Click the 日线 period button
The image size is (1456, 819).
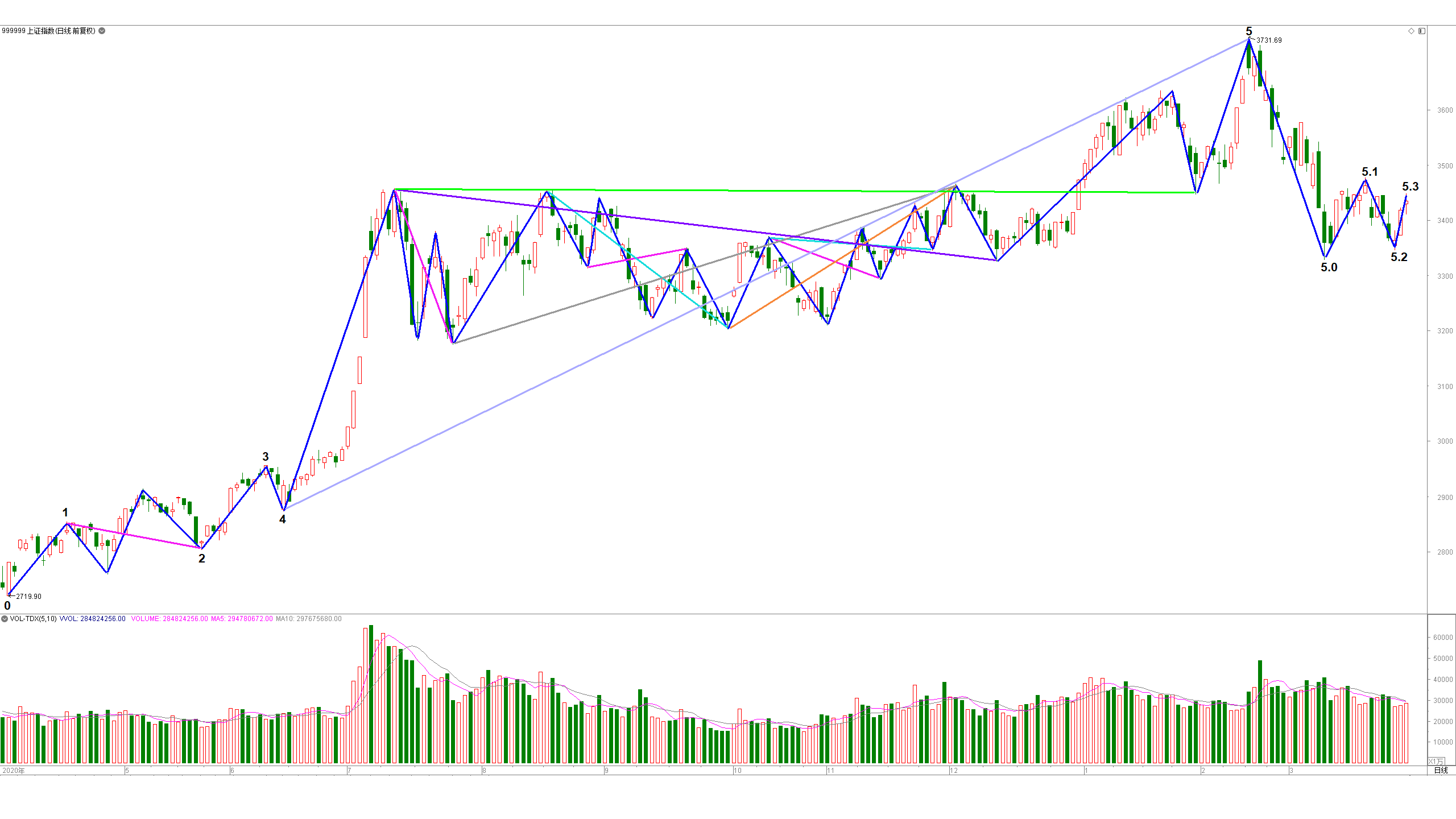(1441, 771)
